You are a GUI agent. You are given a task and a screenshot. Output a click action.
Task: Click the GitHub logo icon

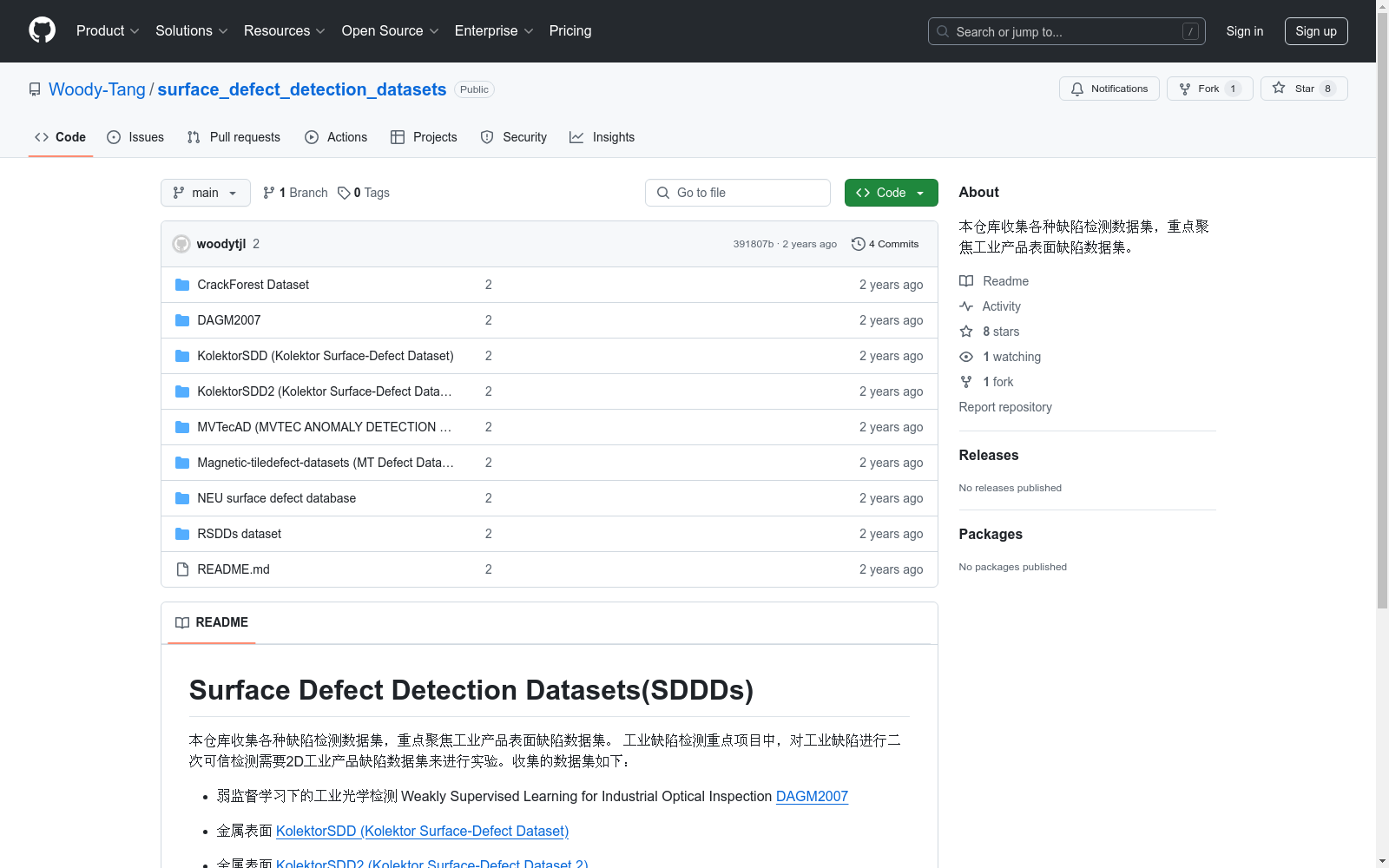(42, 30)
